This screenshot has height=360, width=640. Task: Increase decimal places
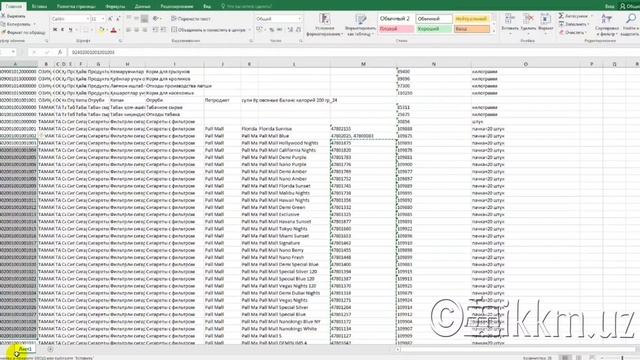tap(290, 30)
